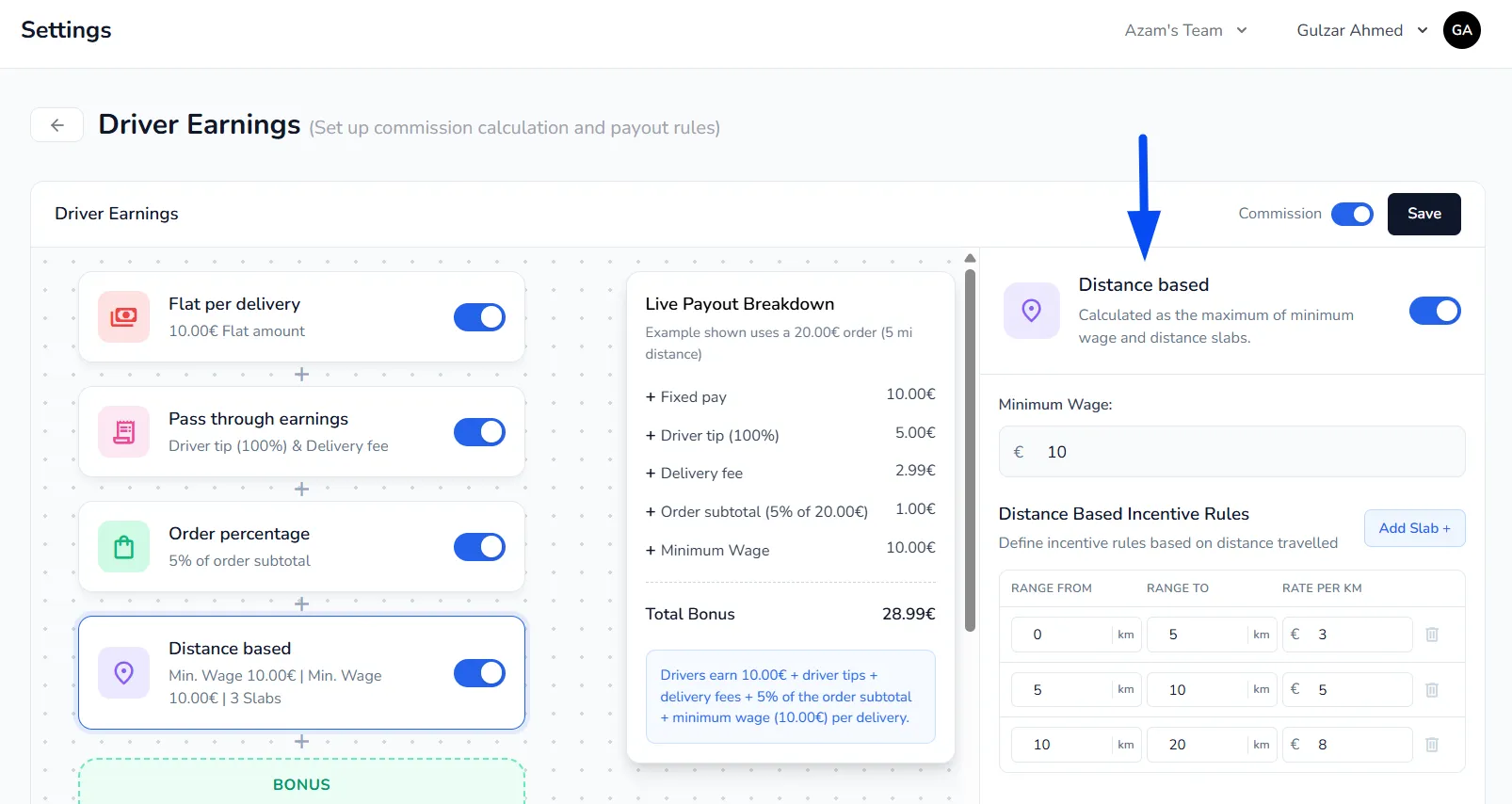The height and width of the screenshot is (804, 1512).
Task: Click the RANGE FROM column header
Action: (1052, 588)
